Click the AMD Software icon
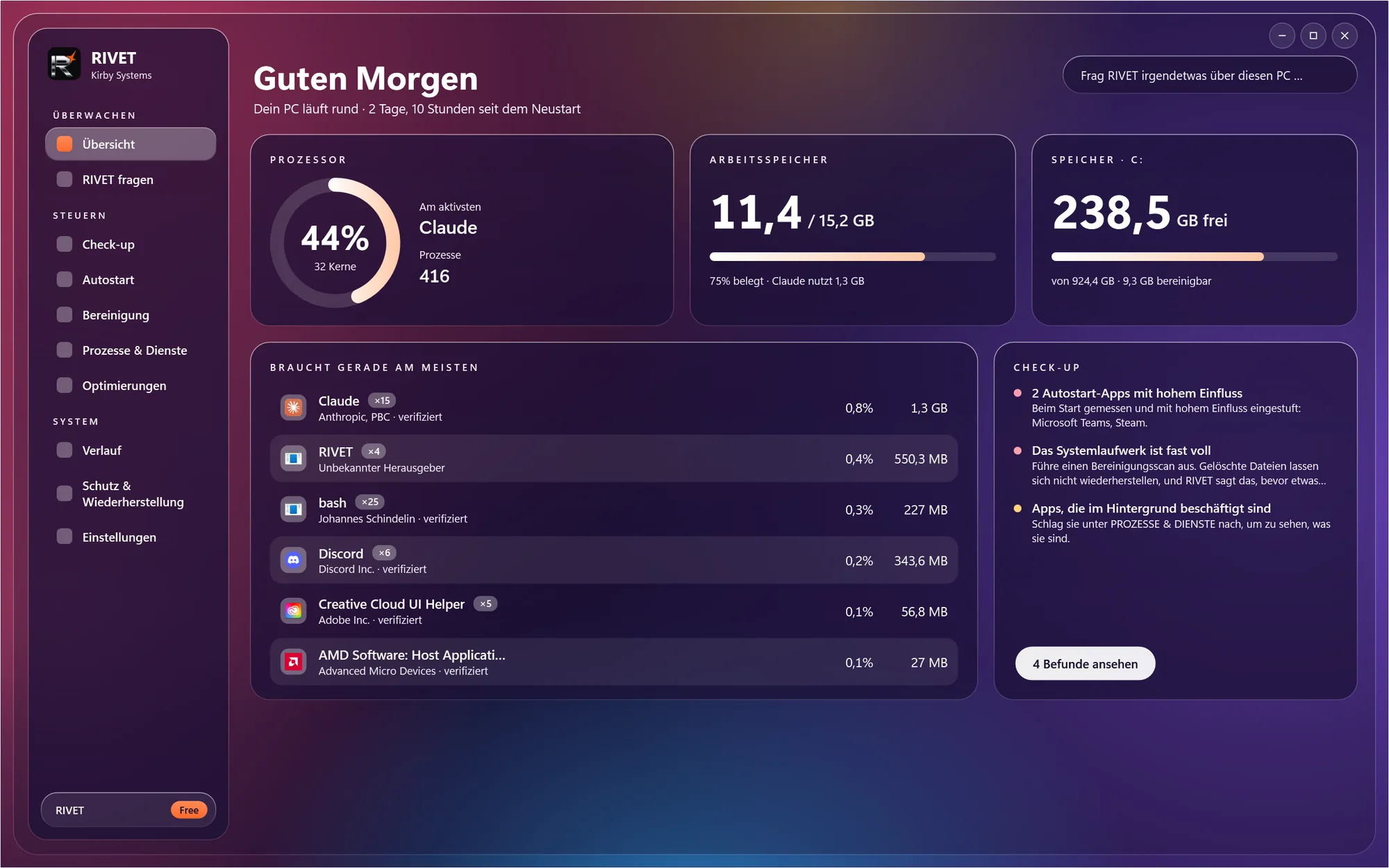The image size is (1389, 868). 293,662
